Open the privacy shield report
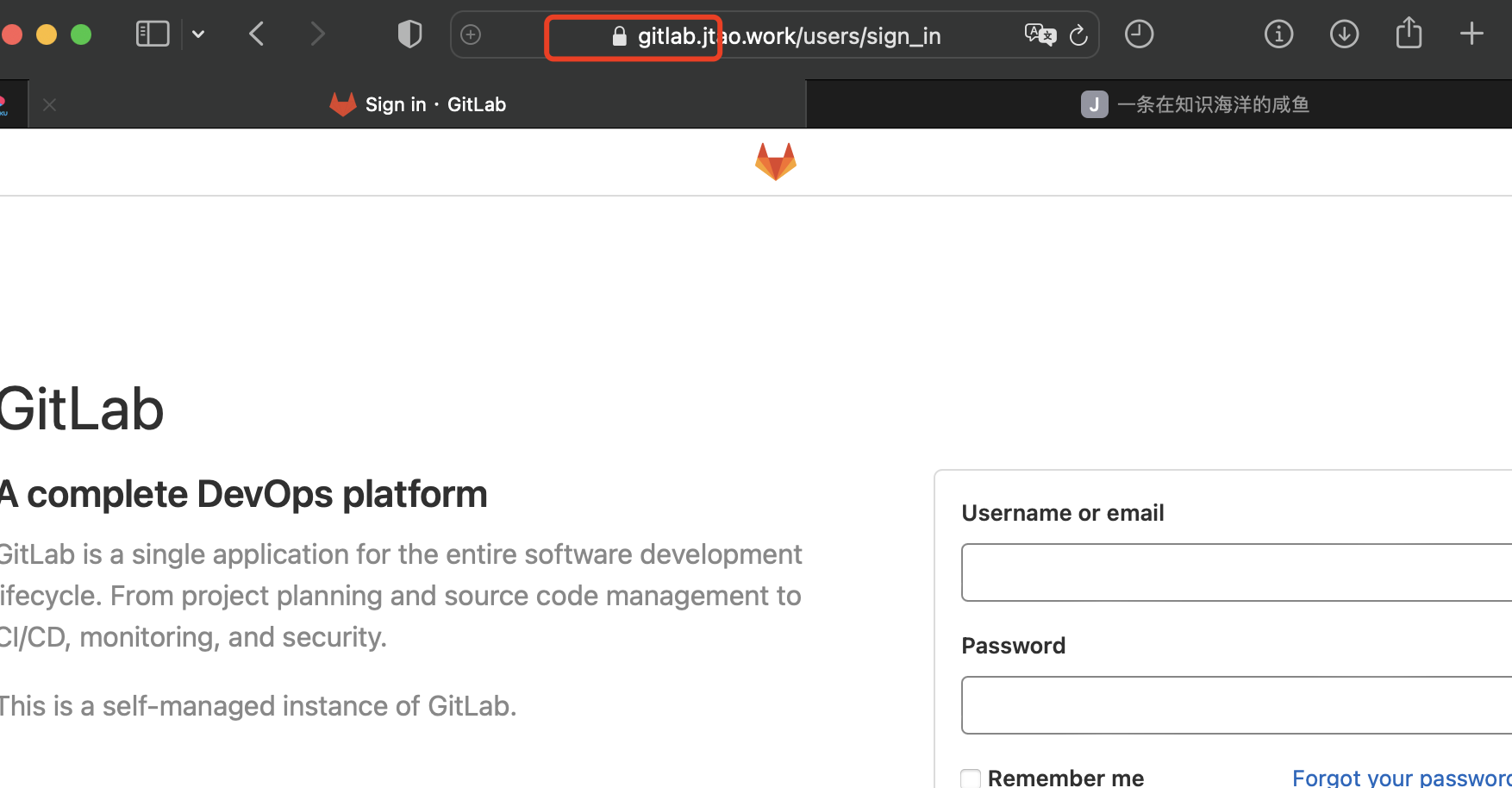1512x788 pixels. coord(409,34)
